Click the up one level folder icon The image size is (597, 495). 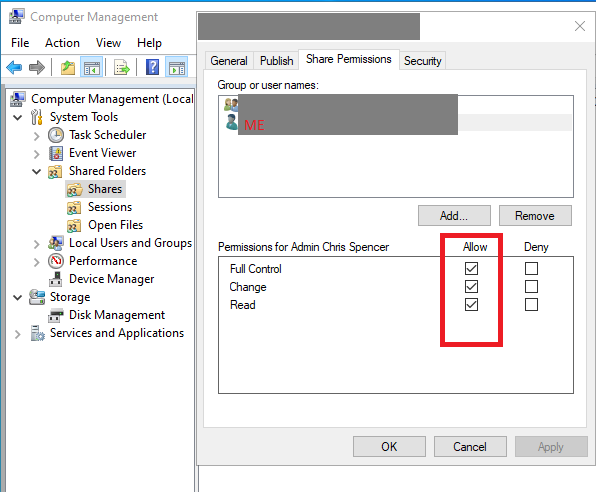pos(68,68)
